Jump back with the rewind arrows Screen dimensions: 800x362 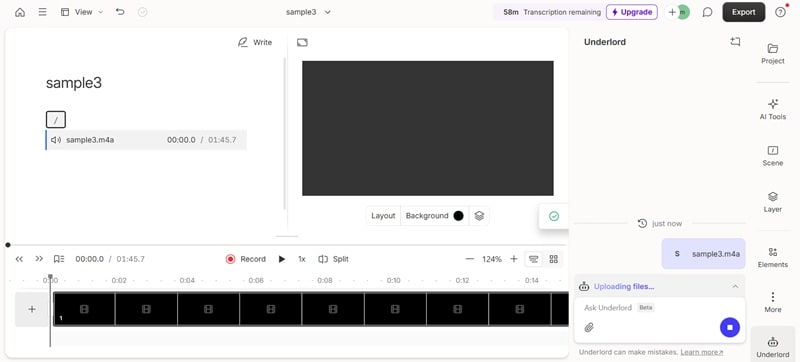click(19, 259)
